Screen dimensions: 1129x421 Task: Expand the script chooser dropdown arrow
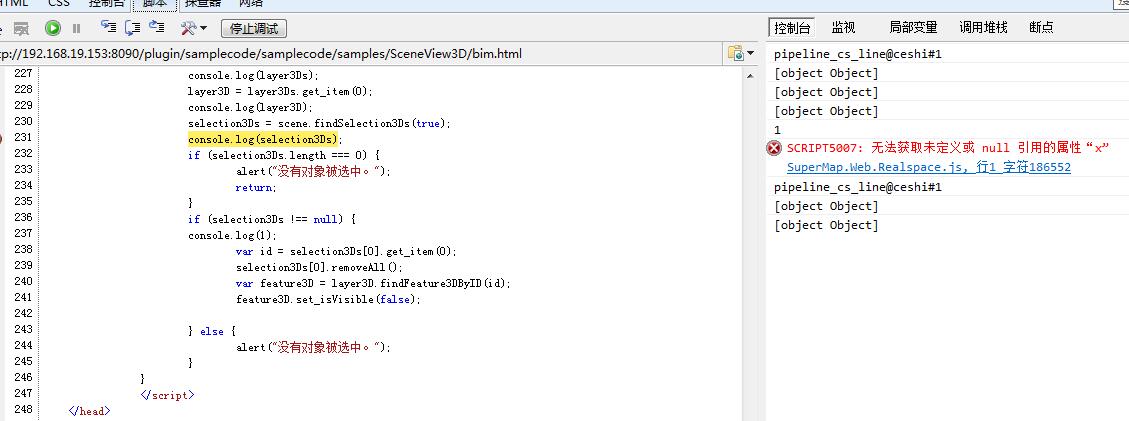coord(750,53)
